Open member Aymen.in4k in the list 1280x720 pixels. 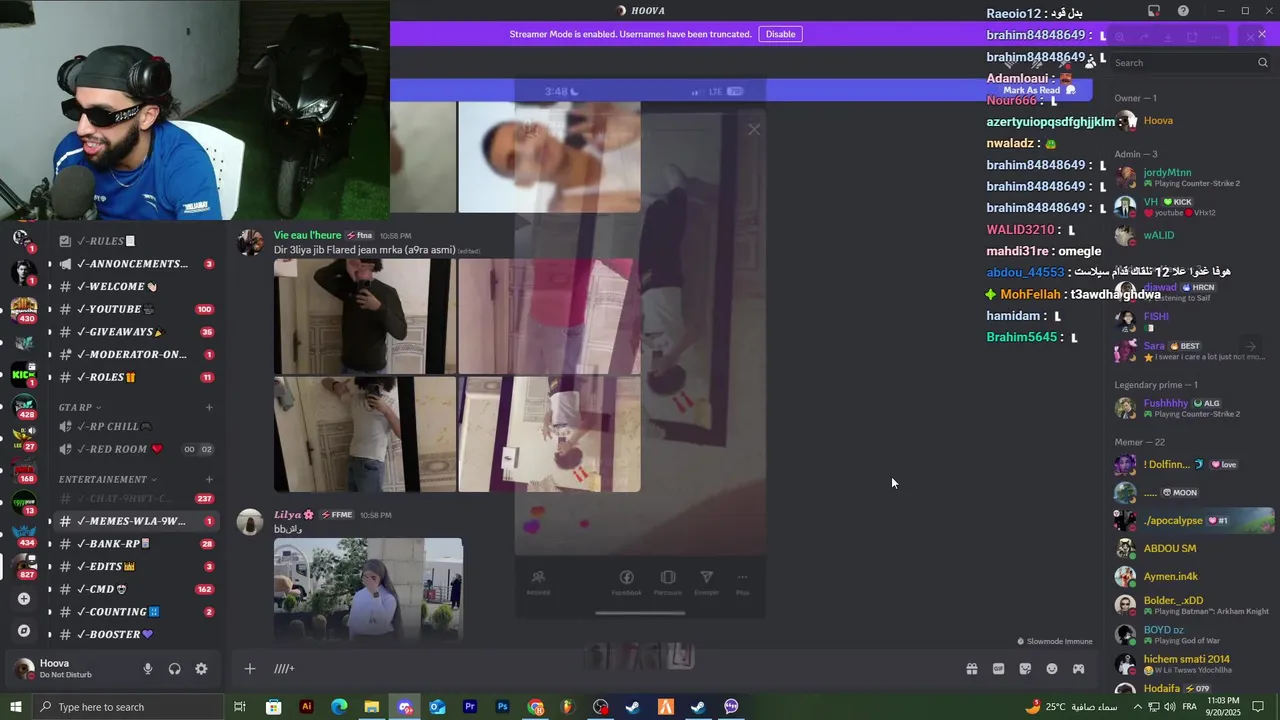(x=1191, y=577)
